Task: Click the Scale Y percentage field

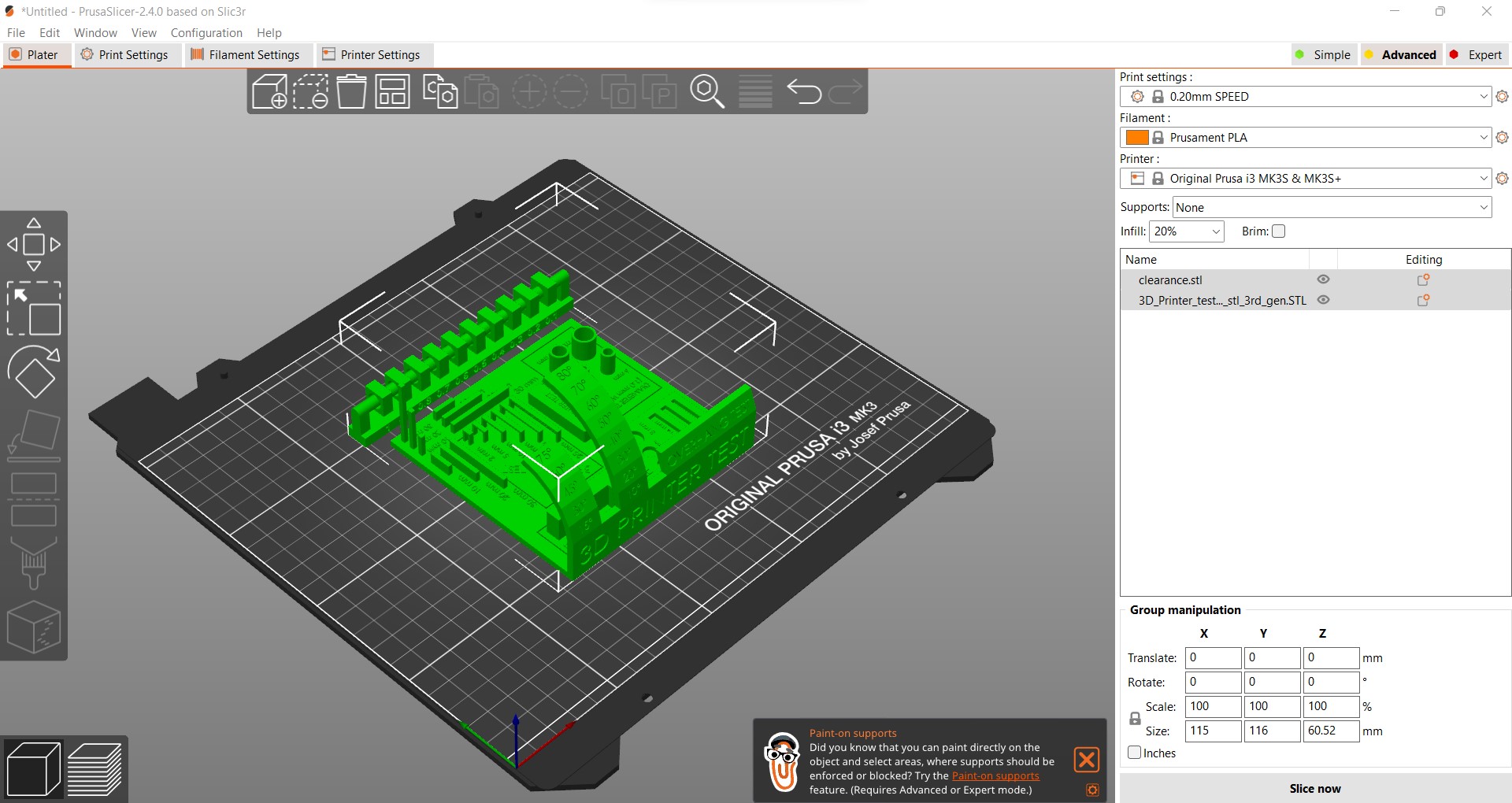Action: [1273, 706]
